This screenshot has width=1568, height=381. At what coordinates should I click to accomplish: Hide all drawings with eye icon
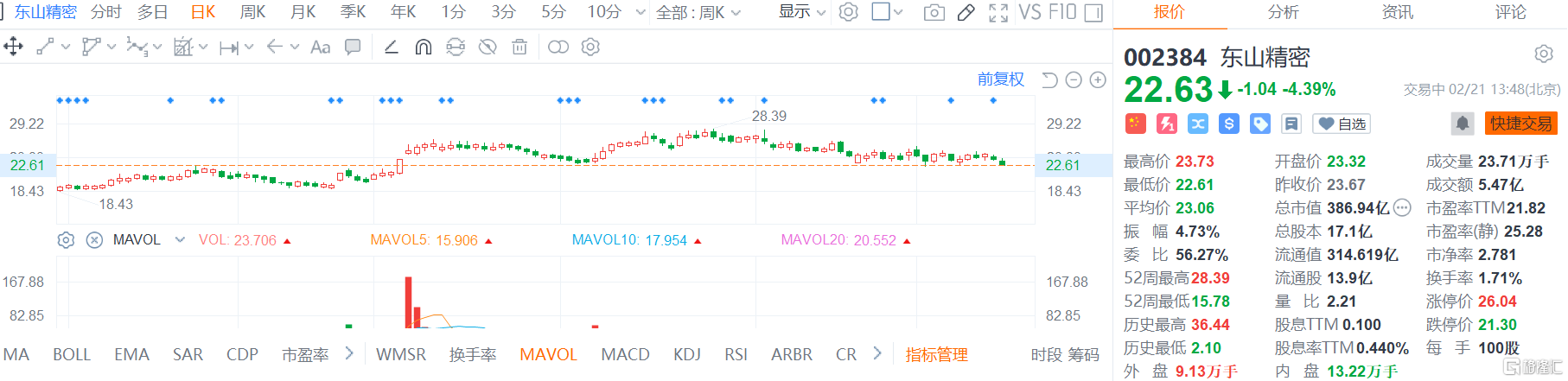coord(488,47)
